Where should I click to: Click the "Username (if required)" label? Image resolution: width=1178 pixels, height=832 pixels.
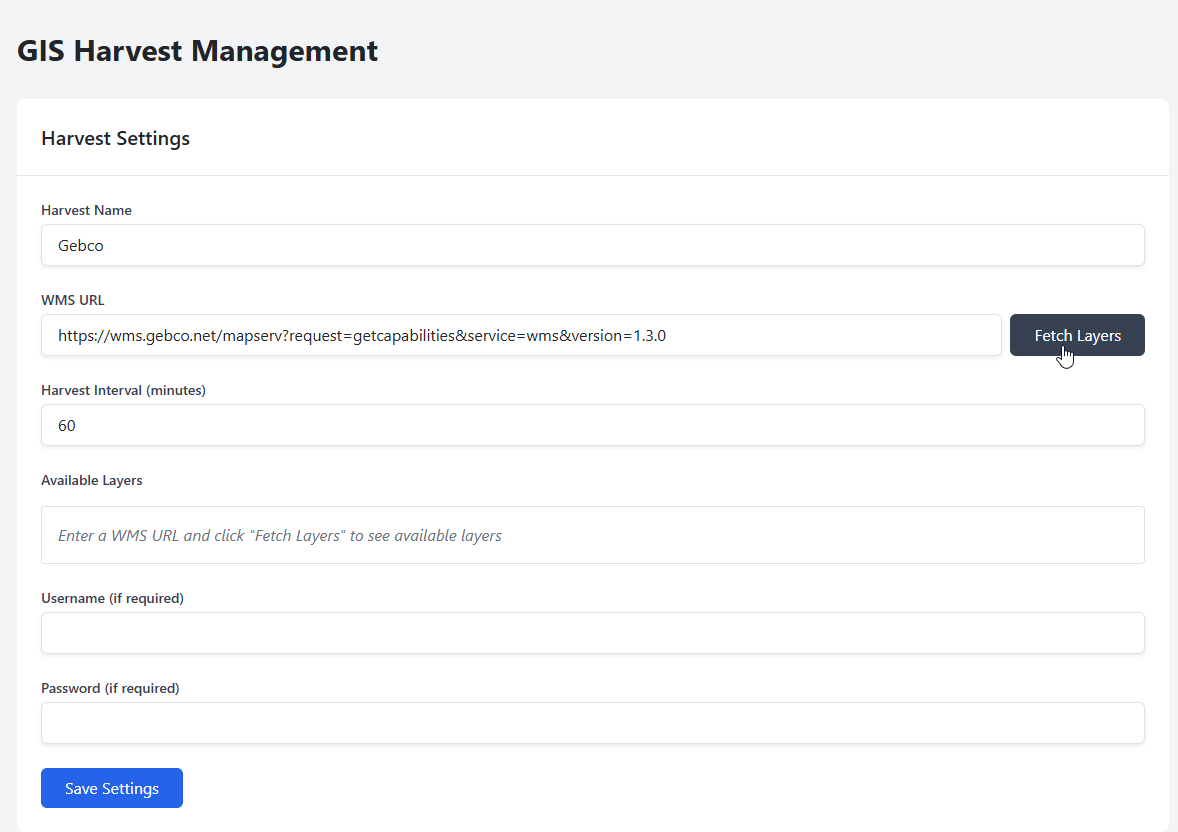(112, 598)
